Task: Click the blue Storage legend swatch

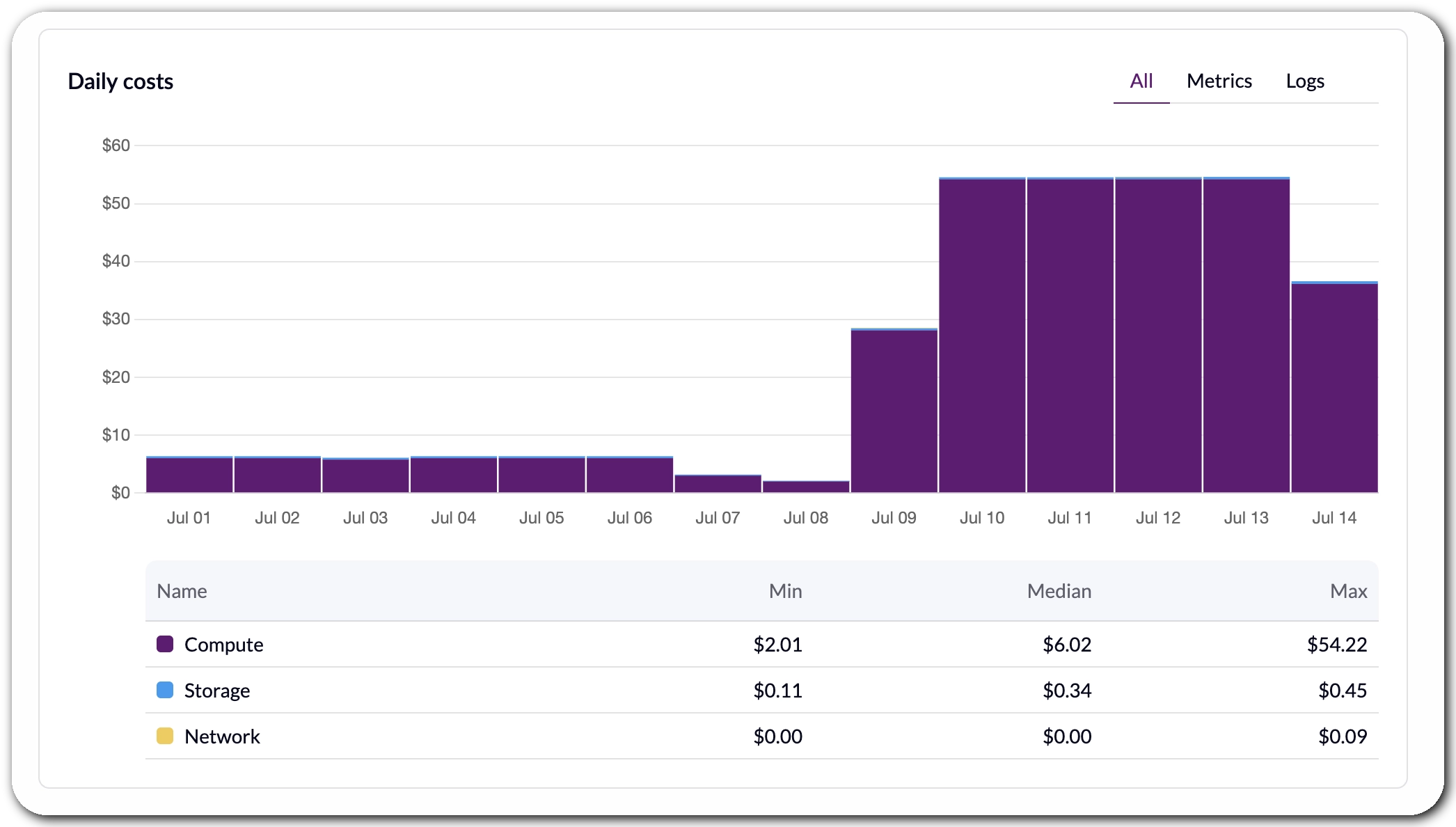Action: [165, 690]
